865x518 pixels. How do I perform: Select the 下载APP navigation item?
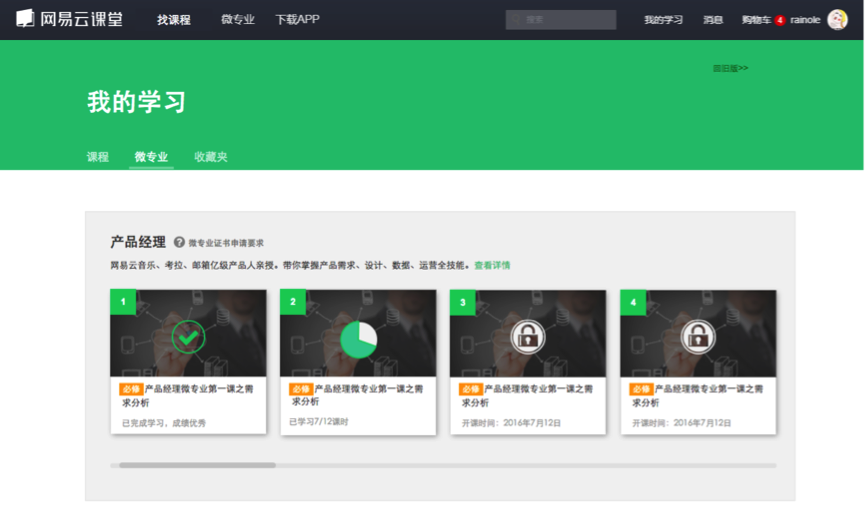pyautogui.click(x=297, y=19)
